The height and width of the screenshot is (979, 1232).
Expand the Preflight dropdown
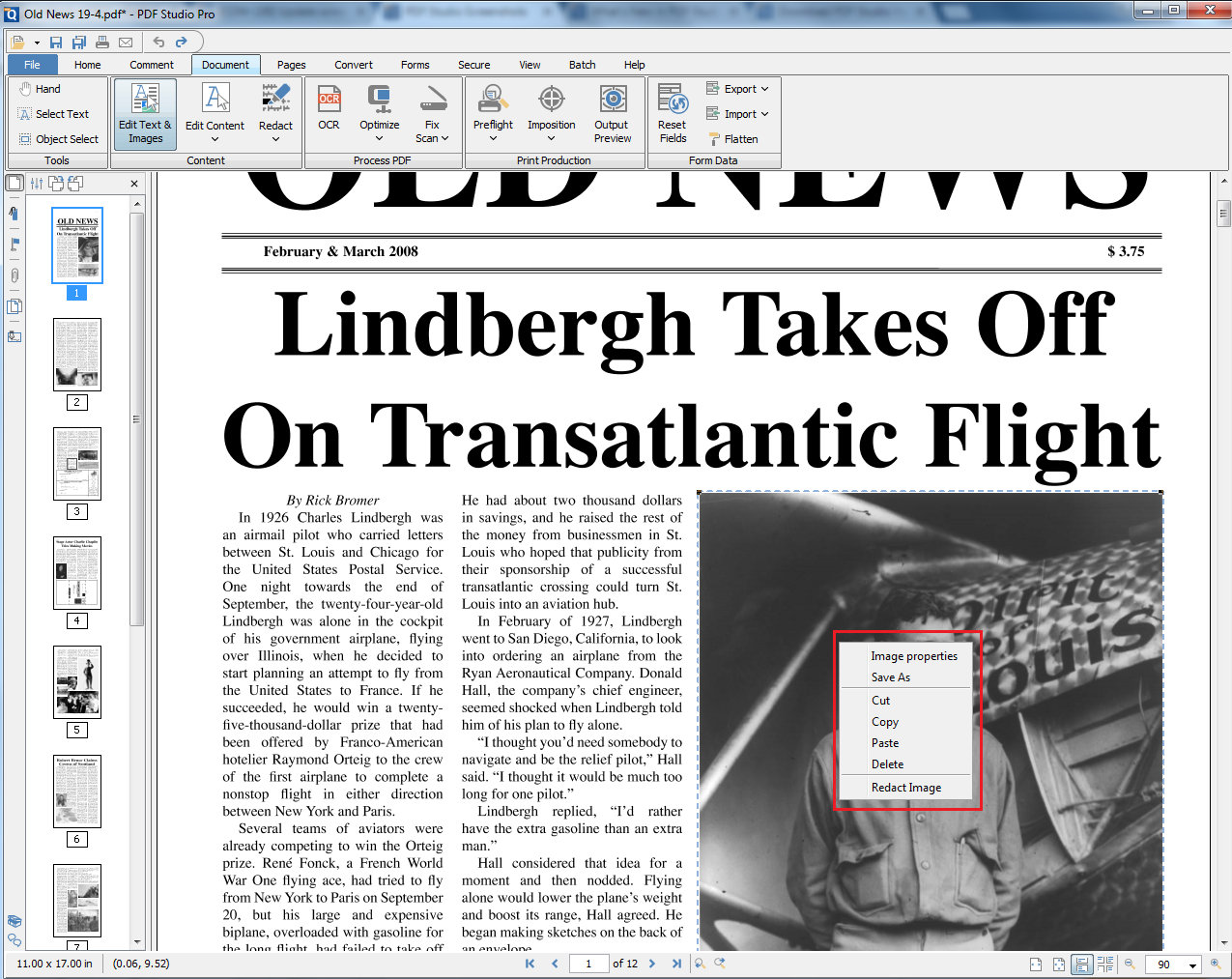click(x=493, y=138)
